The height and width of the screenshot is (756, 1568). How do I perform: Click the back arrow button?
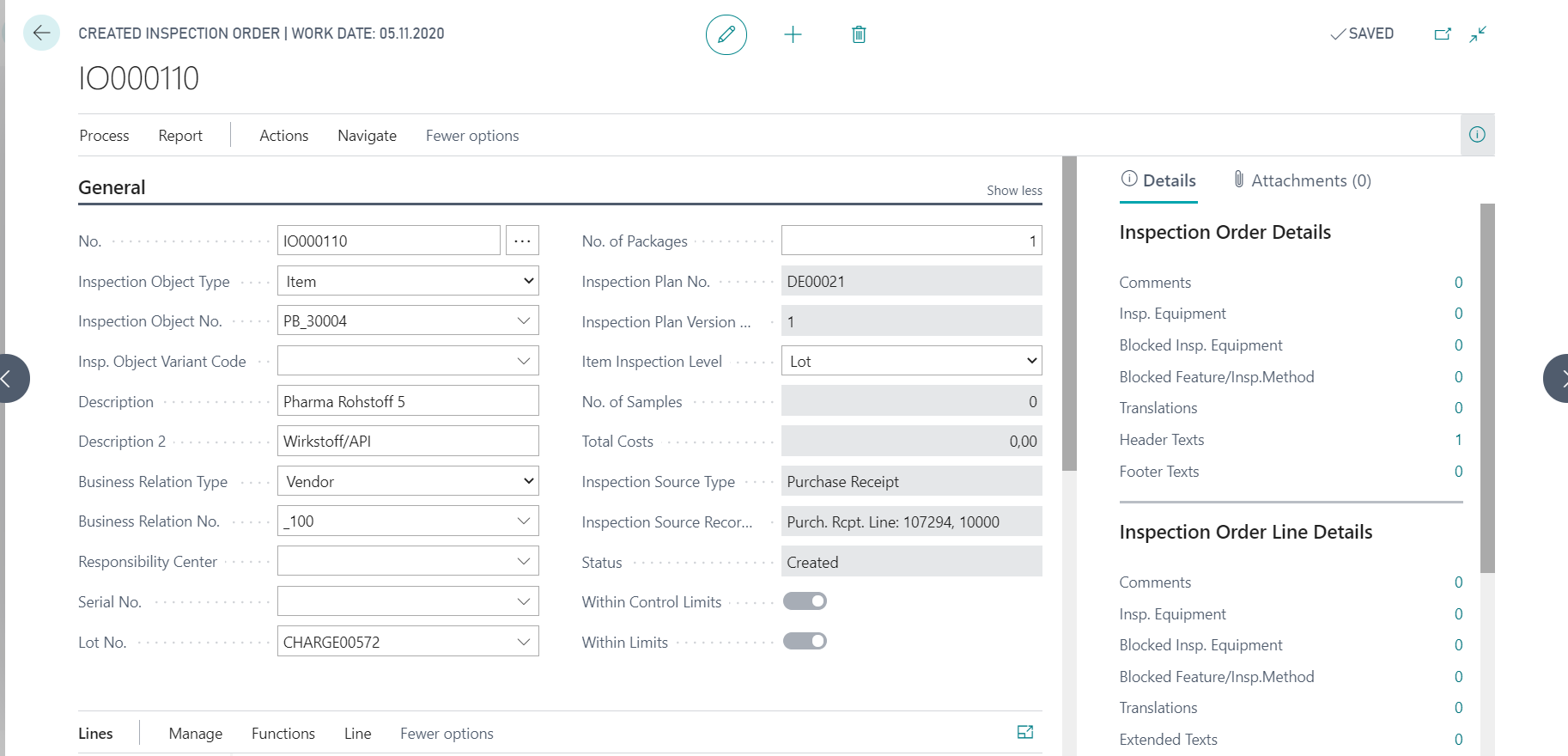(x=41, y=34)
